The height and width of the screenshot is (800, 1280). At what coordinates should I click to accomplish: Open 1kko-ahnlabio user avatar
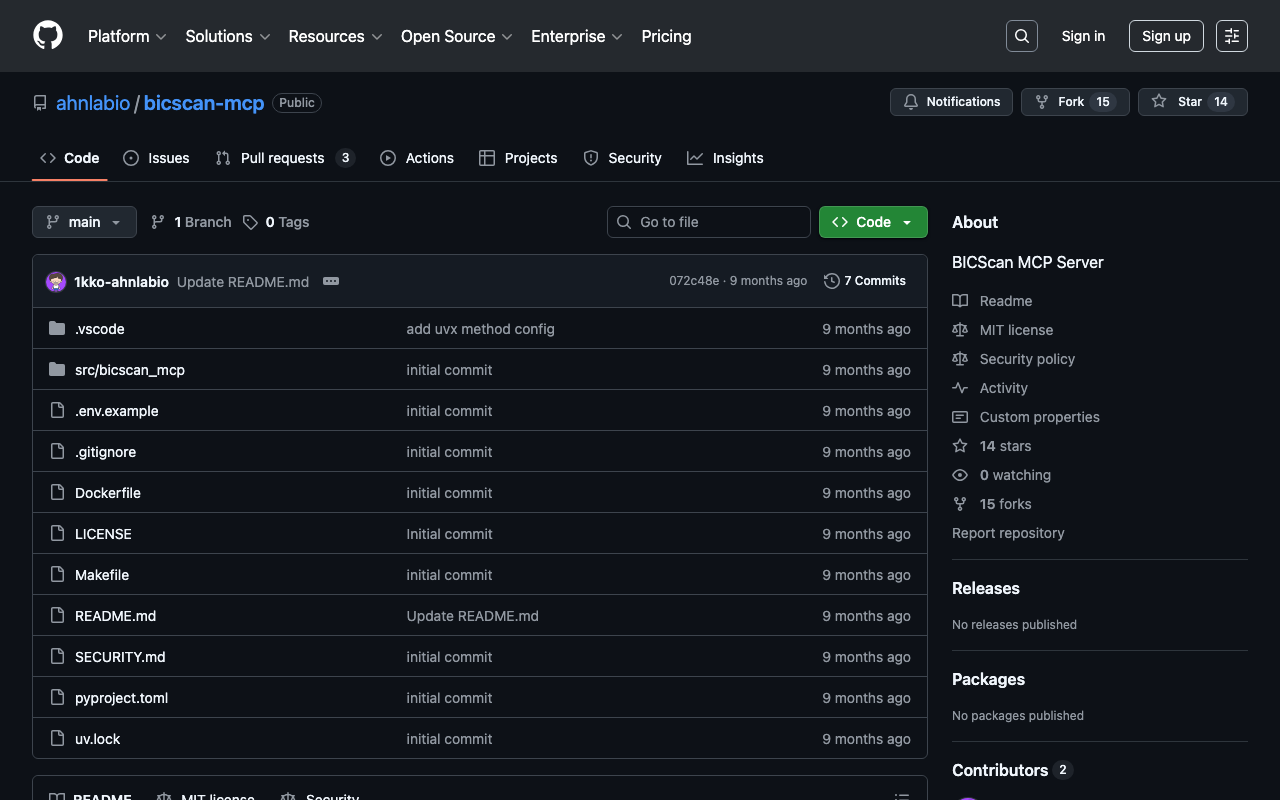pyautogui.click(x=56, y=282)
